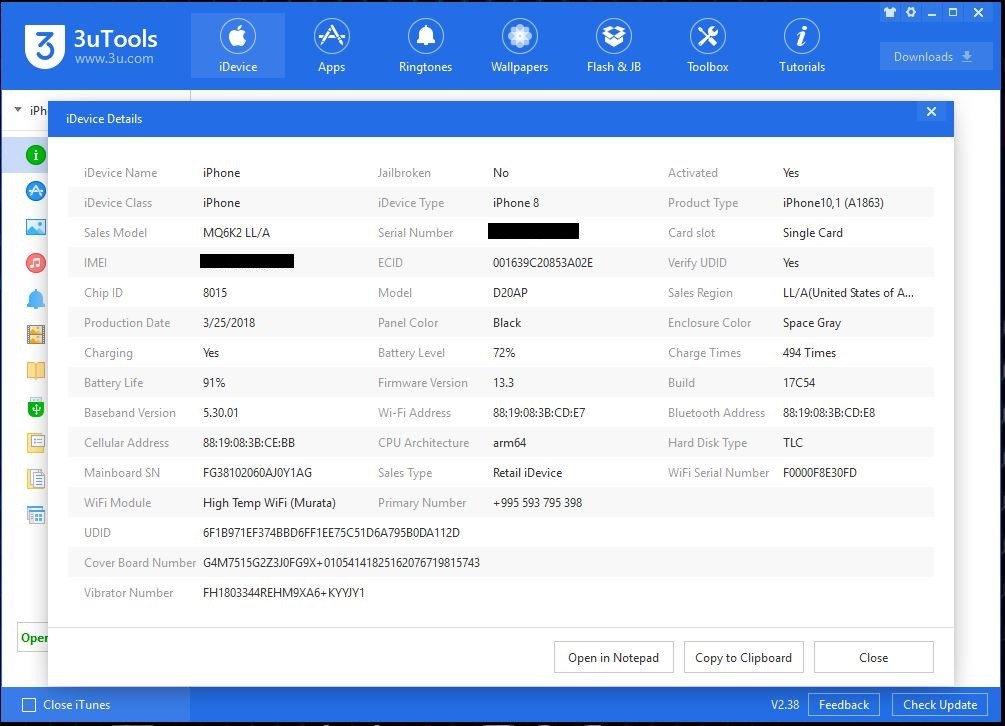Open the Wallpapers section
The width and height of the screenshot is (1005, 726).
pyautogui.click(x=519, y=46)
